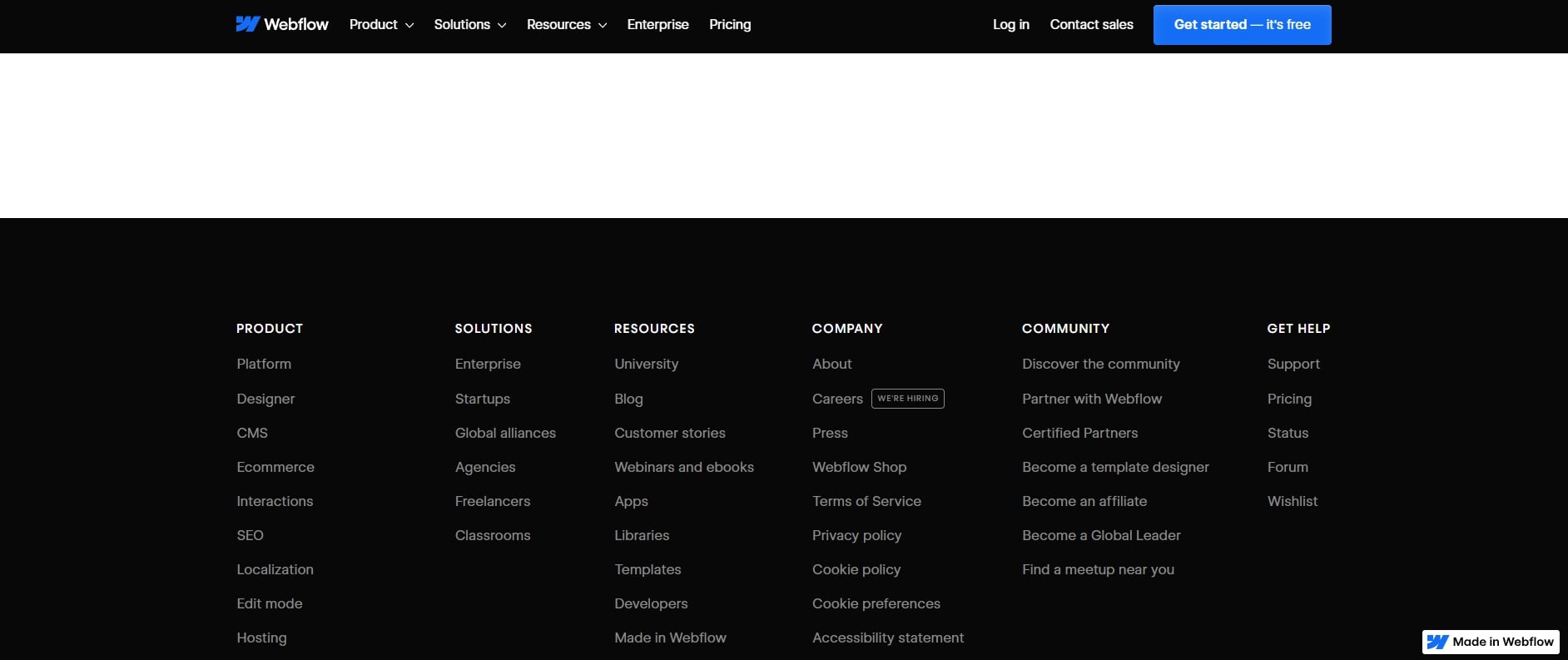Visit the Blog footer link
1568x660 pixels.
click(x=628, y=399)
